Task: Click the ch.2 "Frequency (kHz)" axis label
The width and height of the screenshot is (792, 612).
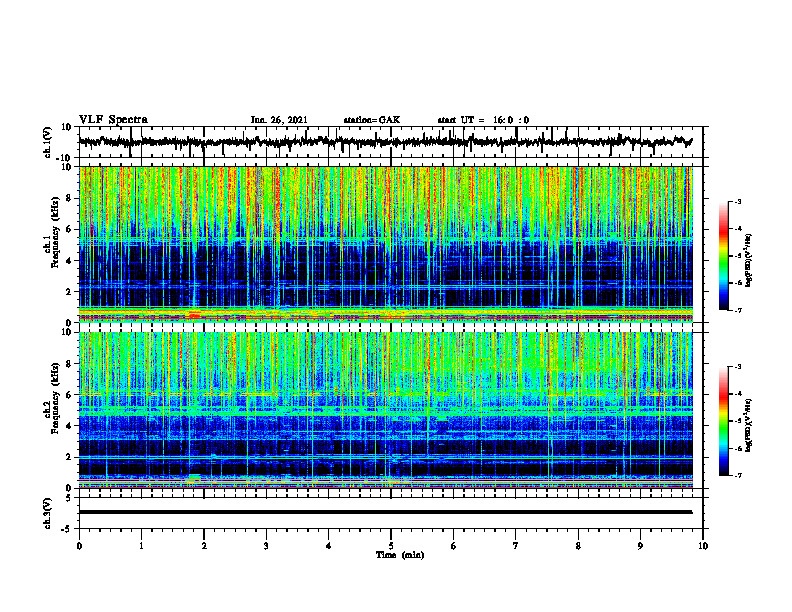Action: click(55, 398)
